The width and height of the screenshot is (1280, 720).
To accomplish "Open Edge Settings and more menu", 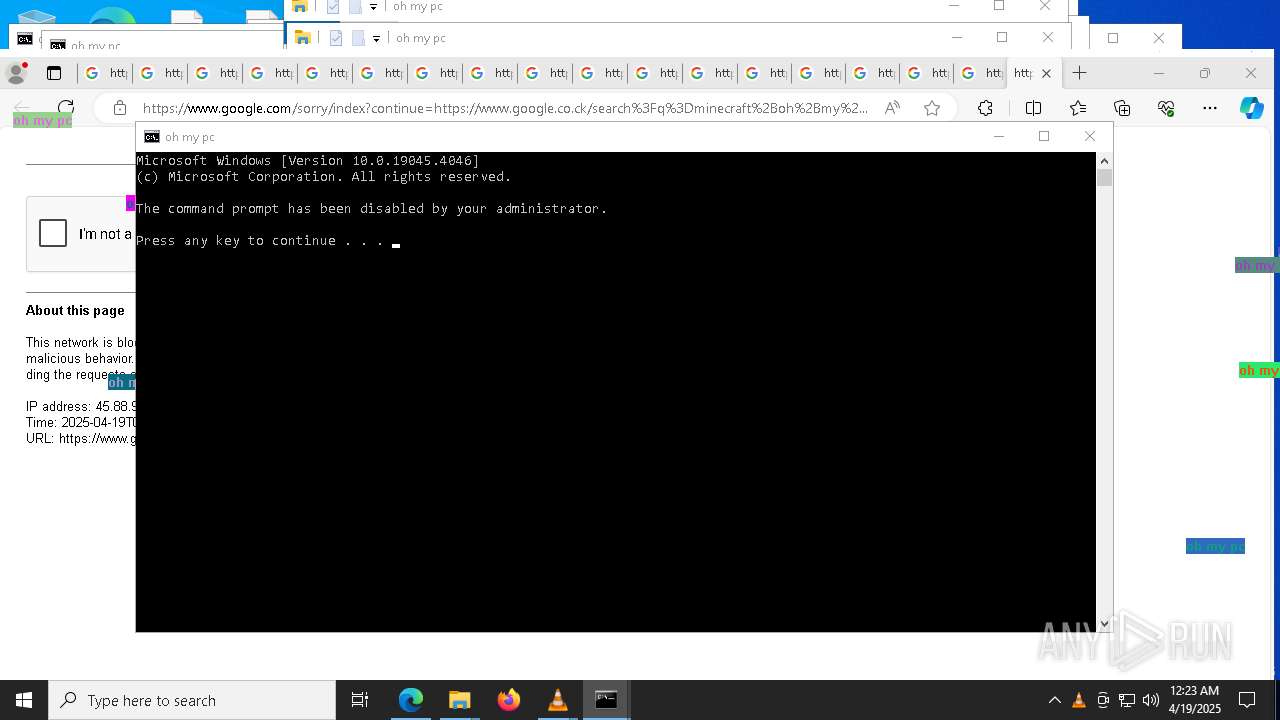I will click(x=1210, y=108).
